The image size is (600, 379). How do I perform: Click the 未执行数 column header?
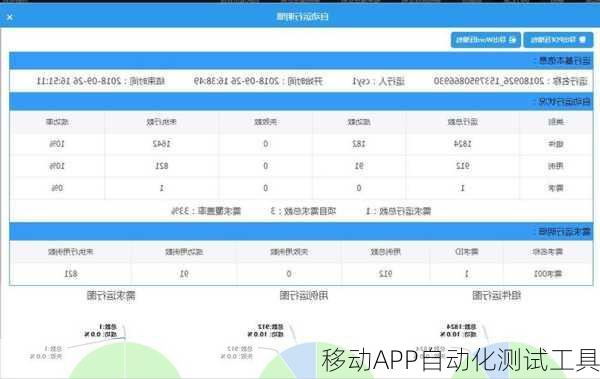[161, 122]
